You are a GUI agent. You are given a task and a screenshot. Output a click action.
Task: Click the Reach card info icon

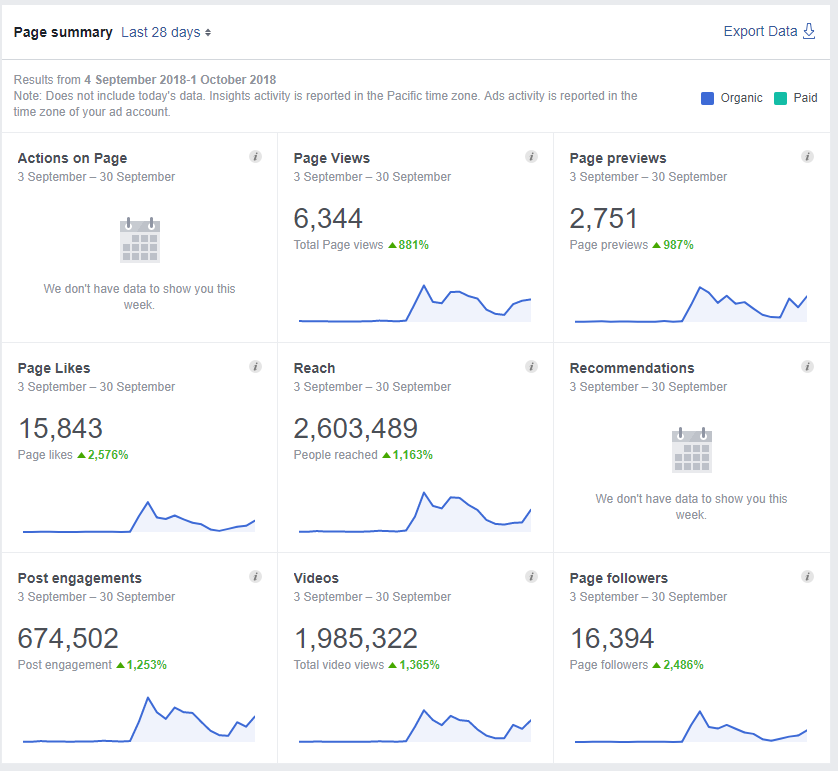[531, 367]
